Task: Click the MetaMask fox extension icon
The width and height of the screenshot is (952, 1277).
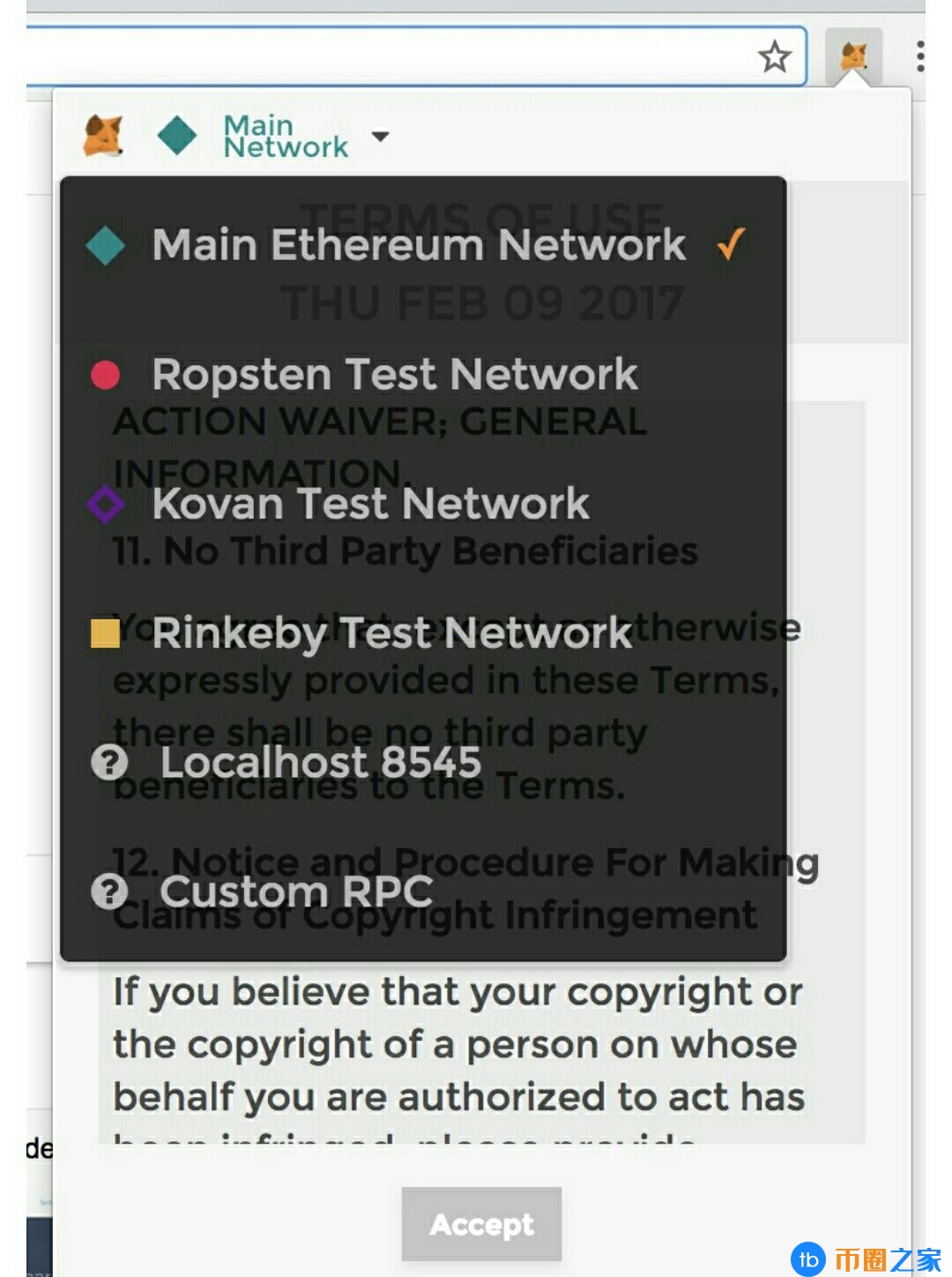Action: [852, 57]
